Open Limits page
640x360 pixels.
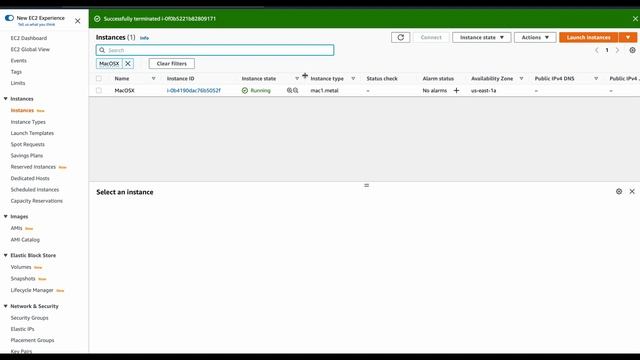tap(18, 83)
